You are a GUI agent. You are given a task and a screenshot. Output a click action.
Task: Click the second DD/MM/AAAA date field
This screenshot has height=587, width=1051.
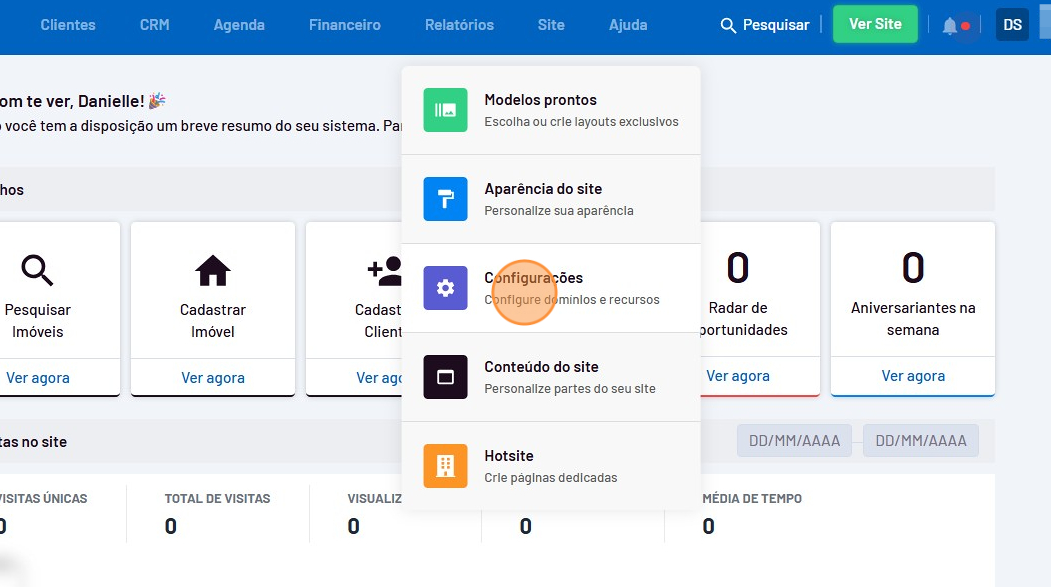click(920, 441)
